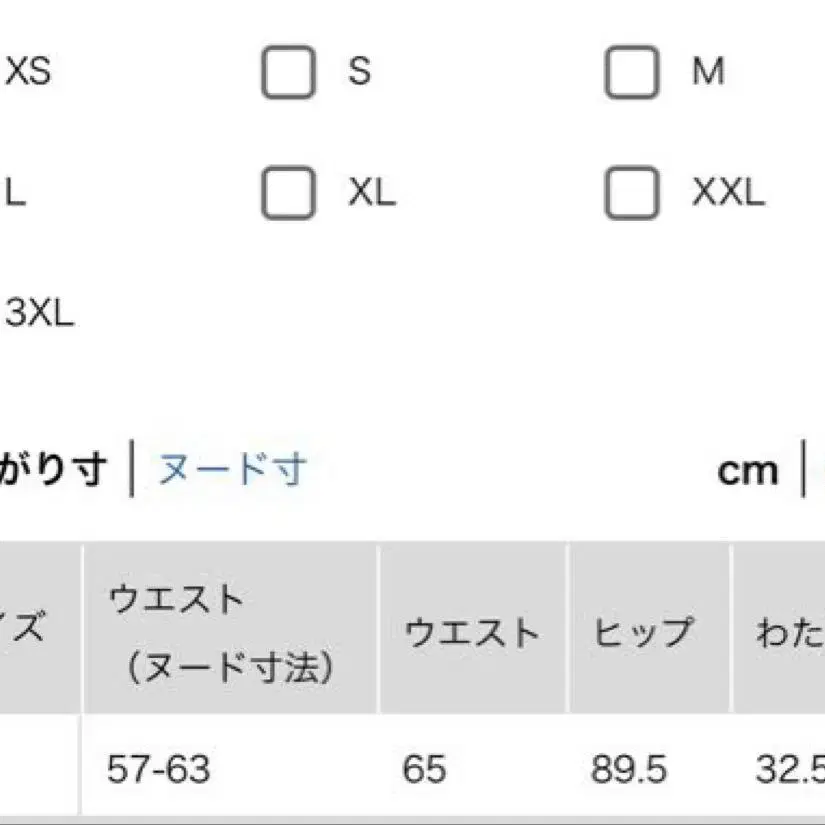Check the M size checkbox
825x825 pixels.
pyautogui.click(x=632, y=72)
